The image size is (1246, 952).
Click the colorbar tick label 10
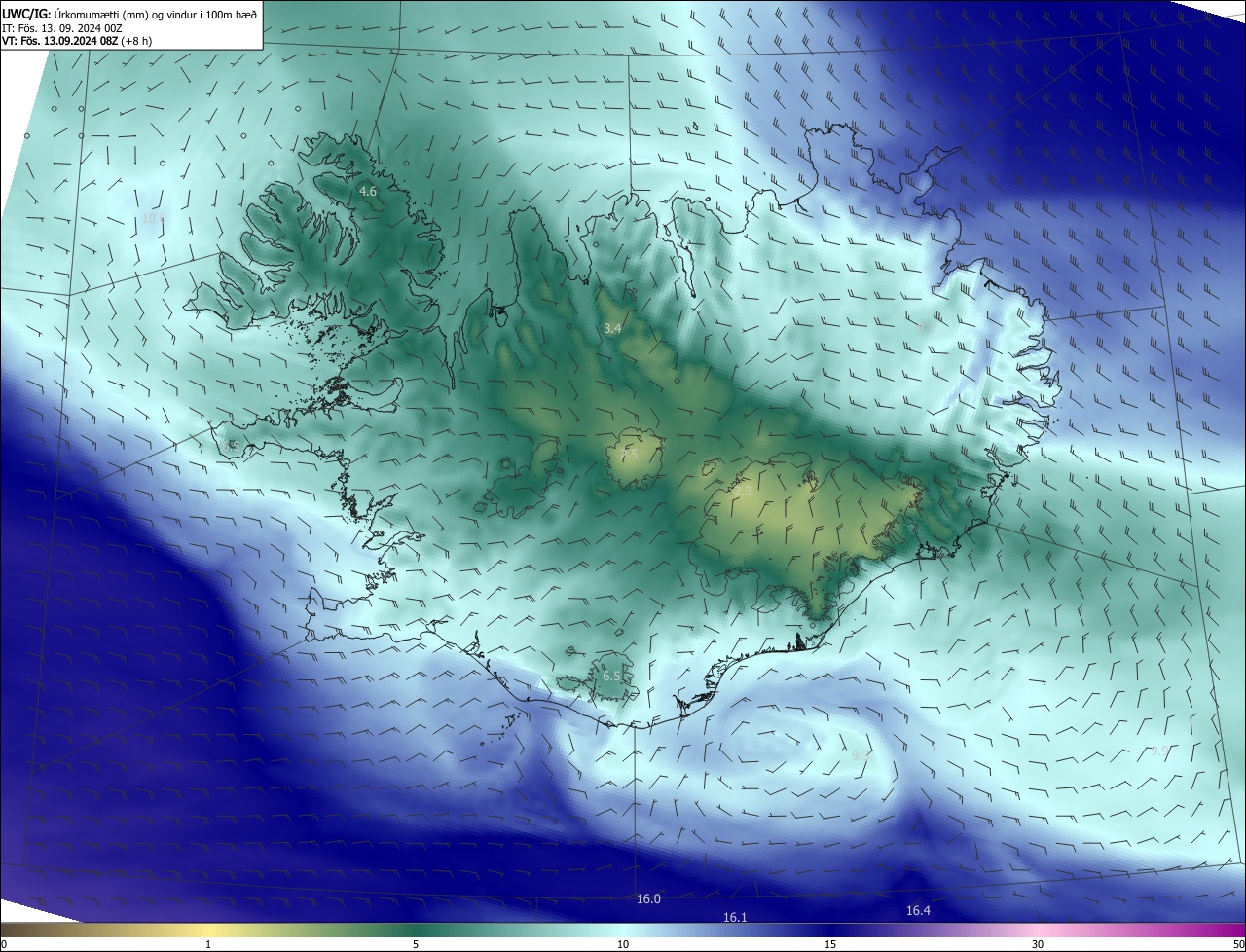tap(623, 944)
